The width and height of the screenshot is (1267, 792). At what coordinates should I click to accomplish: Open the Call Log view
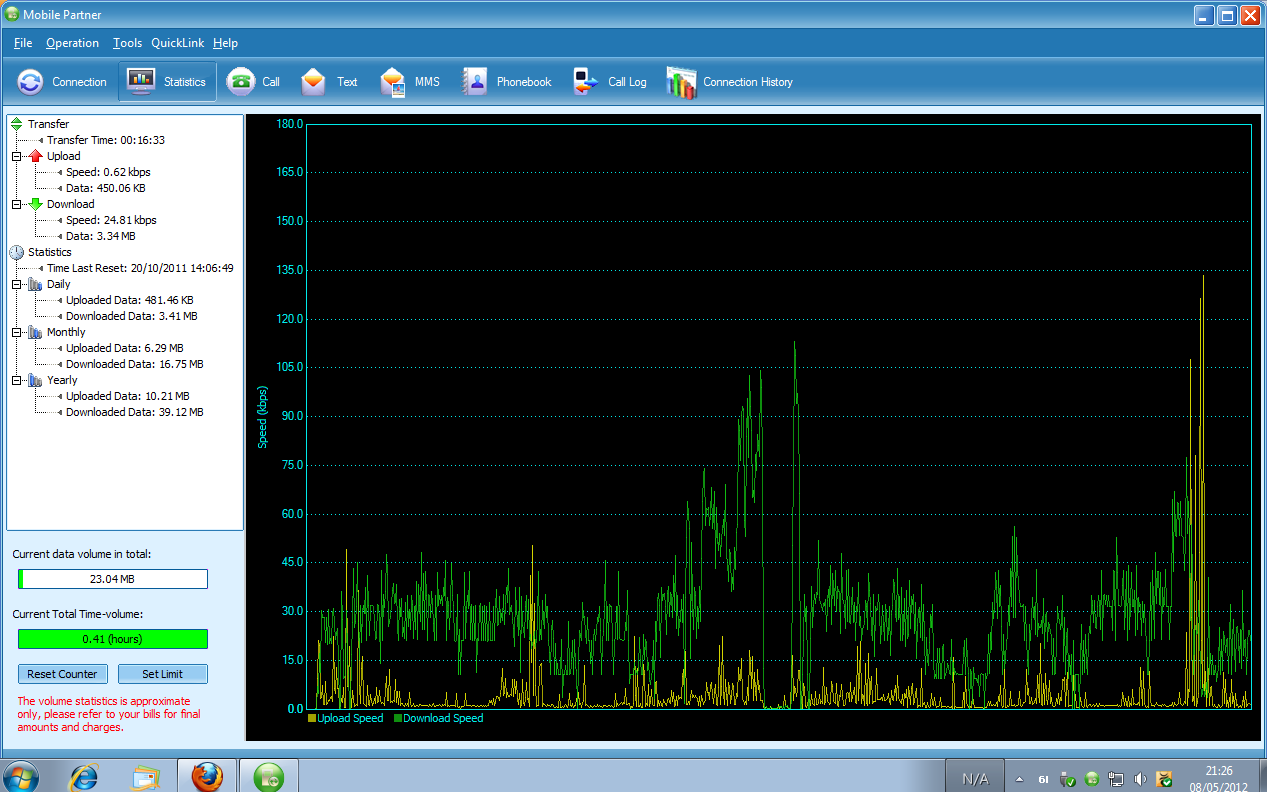tap(610, 82)
